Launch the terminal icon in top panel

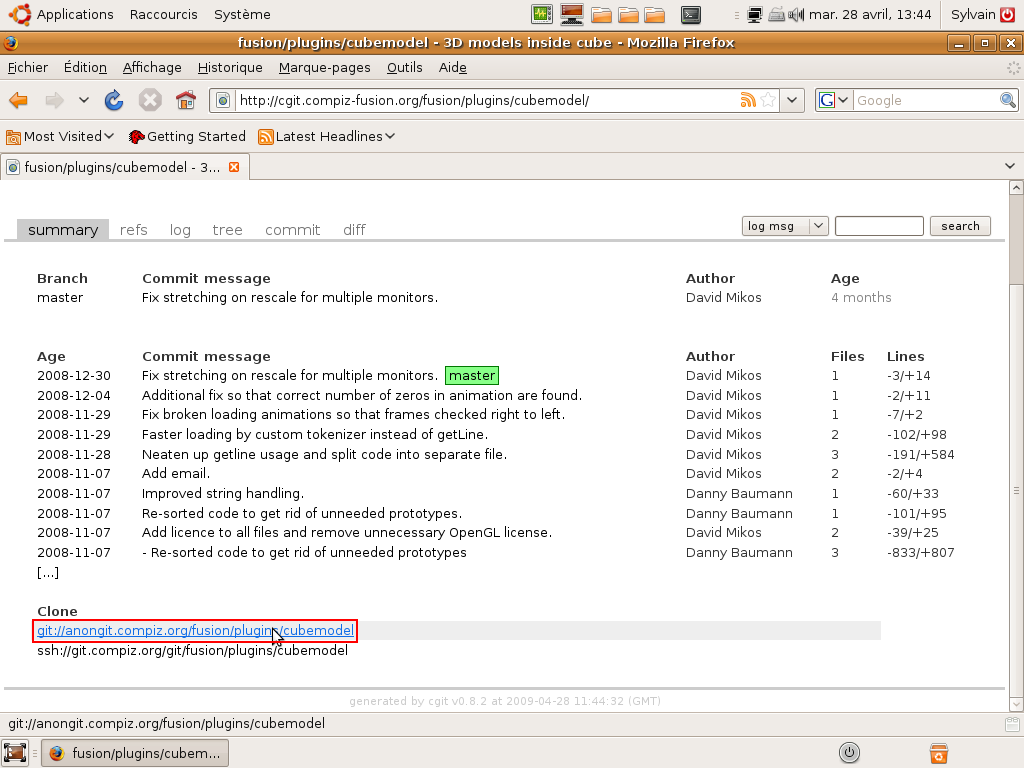point(690,14)
